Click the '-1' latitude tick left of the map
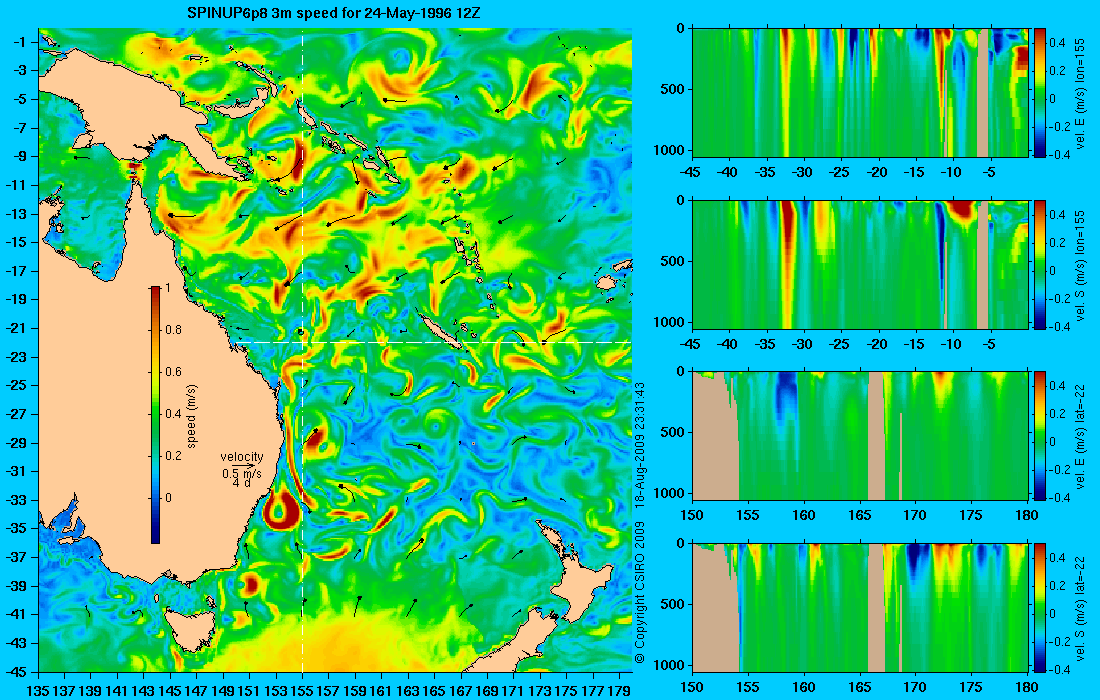 (18, 42)
